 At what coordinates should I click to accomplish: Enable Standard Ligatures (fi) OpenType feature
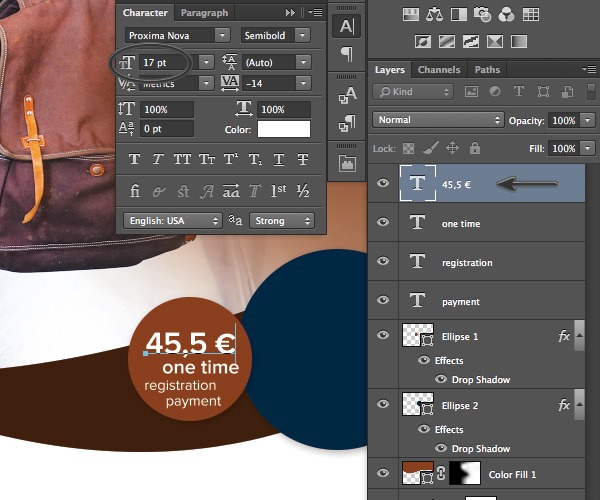(x=135, y=191)
